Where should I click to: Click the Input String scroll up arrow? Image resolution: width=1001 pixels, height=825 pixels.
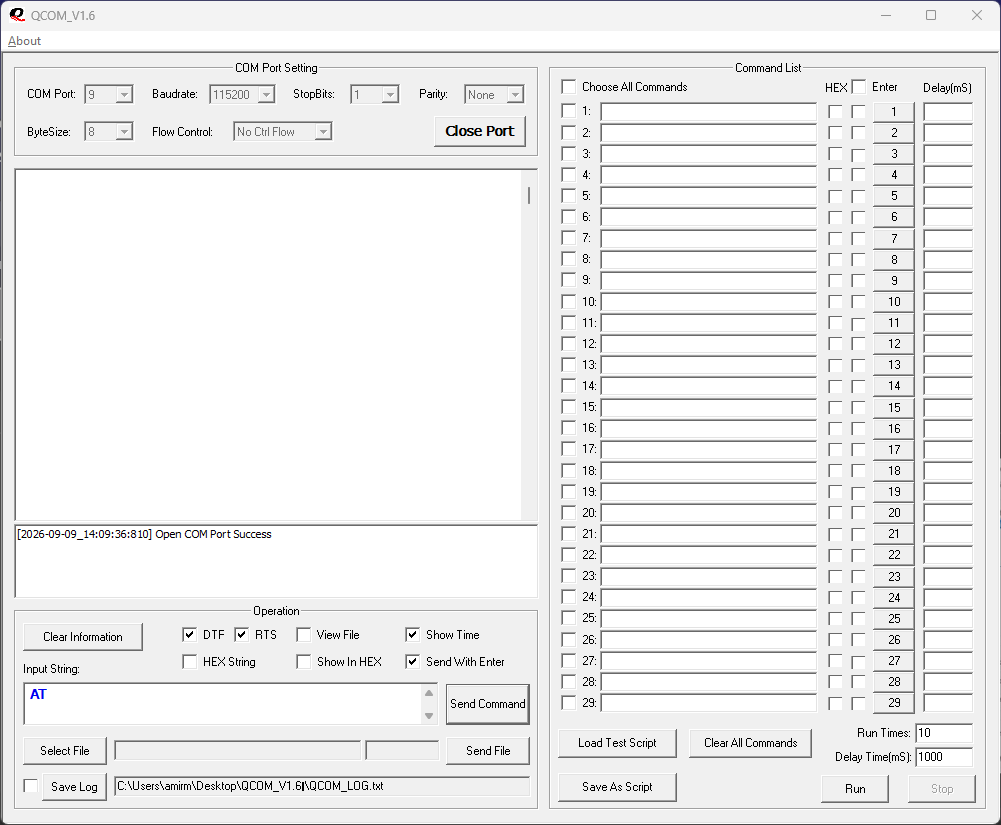pyautogui.click(x=429, y=693)
